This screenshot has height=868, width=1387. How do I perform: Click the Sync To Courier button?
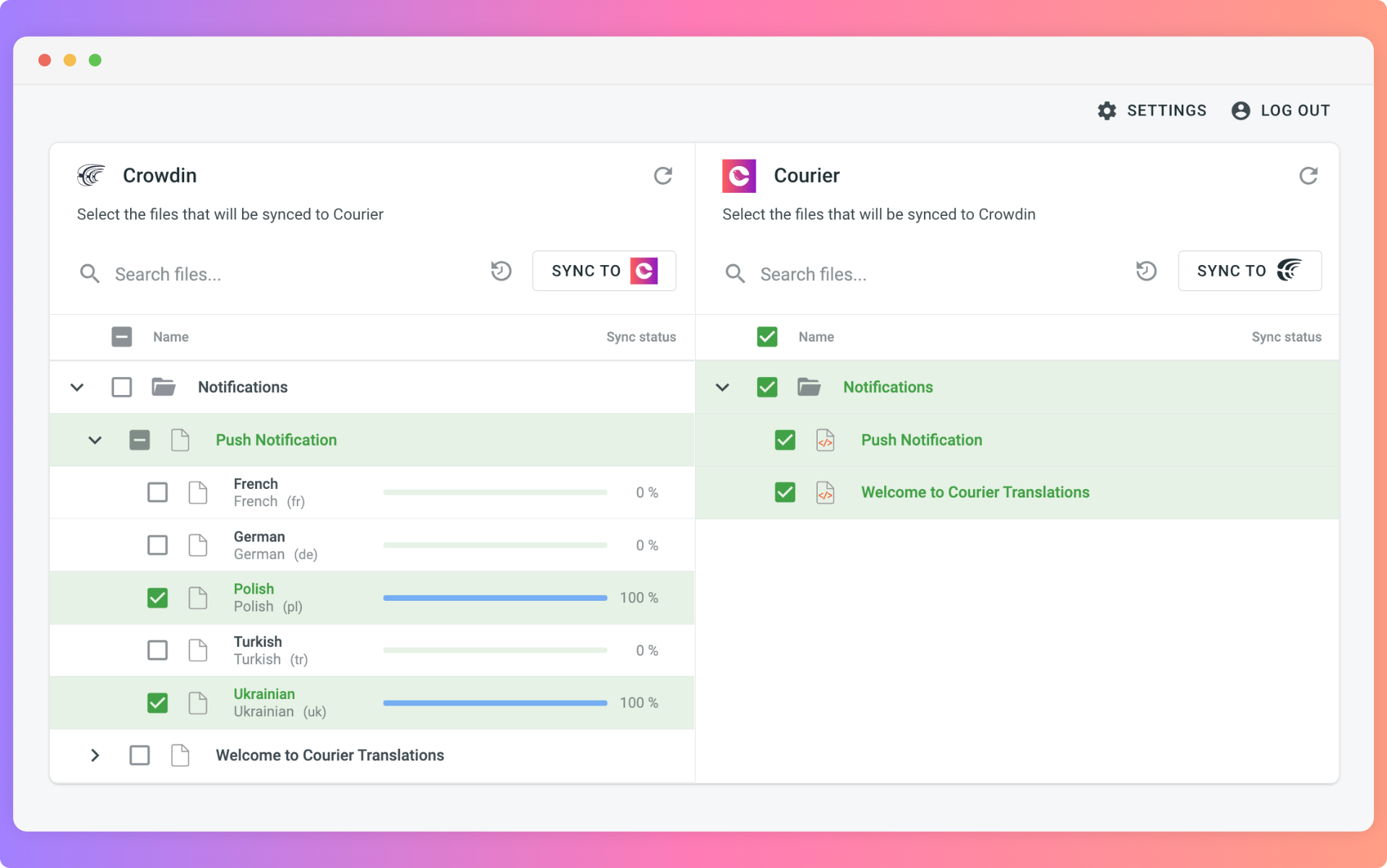tap(604, 271)
